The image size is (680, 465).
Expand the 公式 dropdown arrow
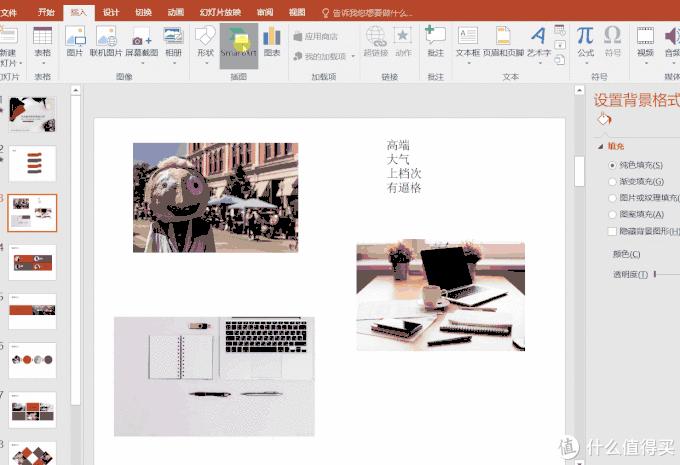(585, 63)
